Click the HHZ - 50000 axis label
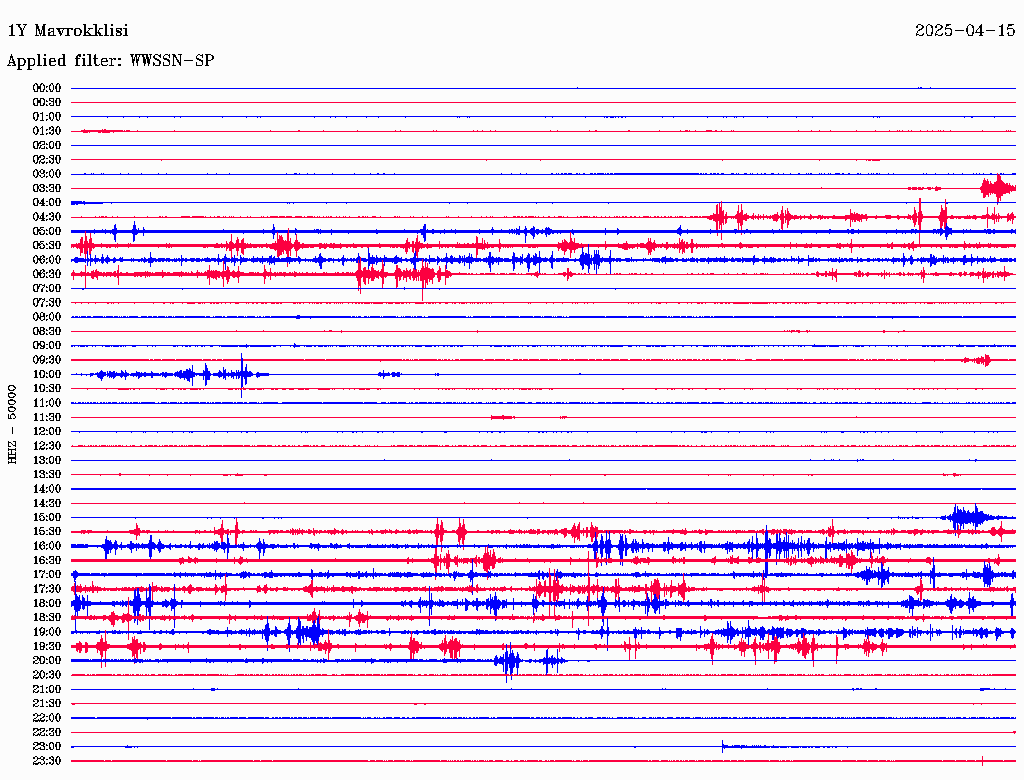Screen dimensions: 1024x780 (12, 425)
